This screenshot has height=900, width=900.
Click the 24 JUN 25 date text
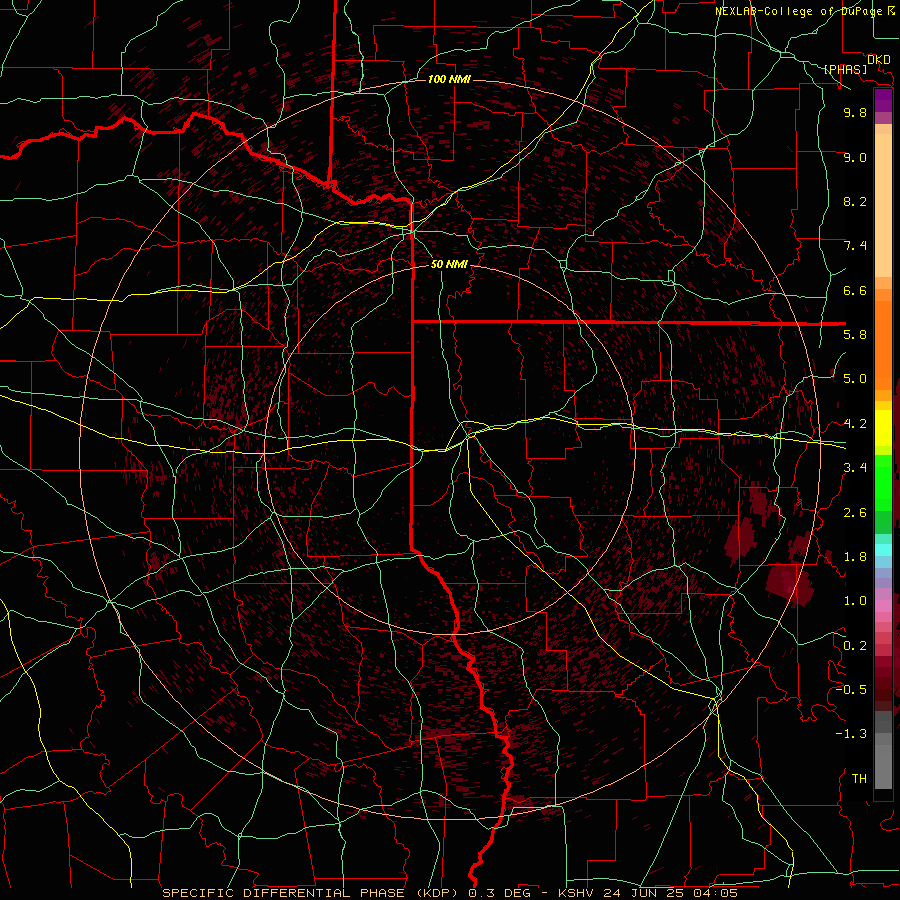(x=643, y=893)
